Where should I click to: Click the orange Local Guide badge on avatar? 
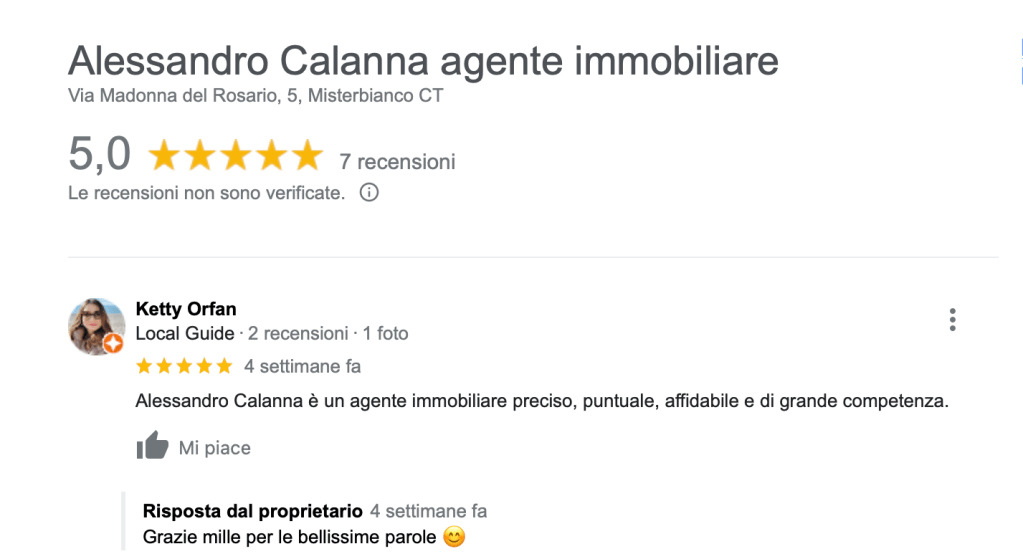pos(114,344)
